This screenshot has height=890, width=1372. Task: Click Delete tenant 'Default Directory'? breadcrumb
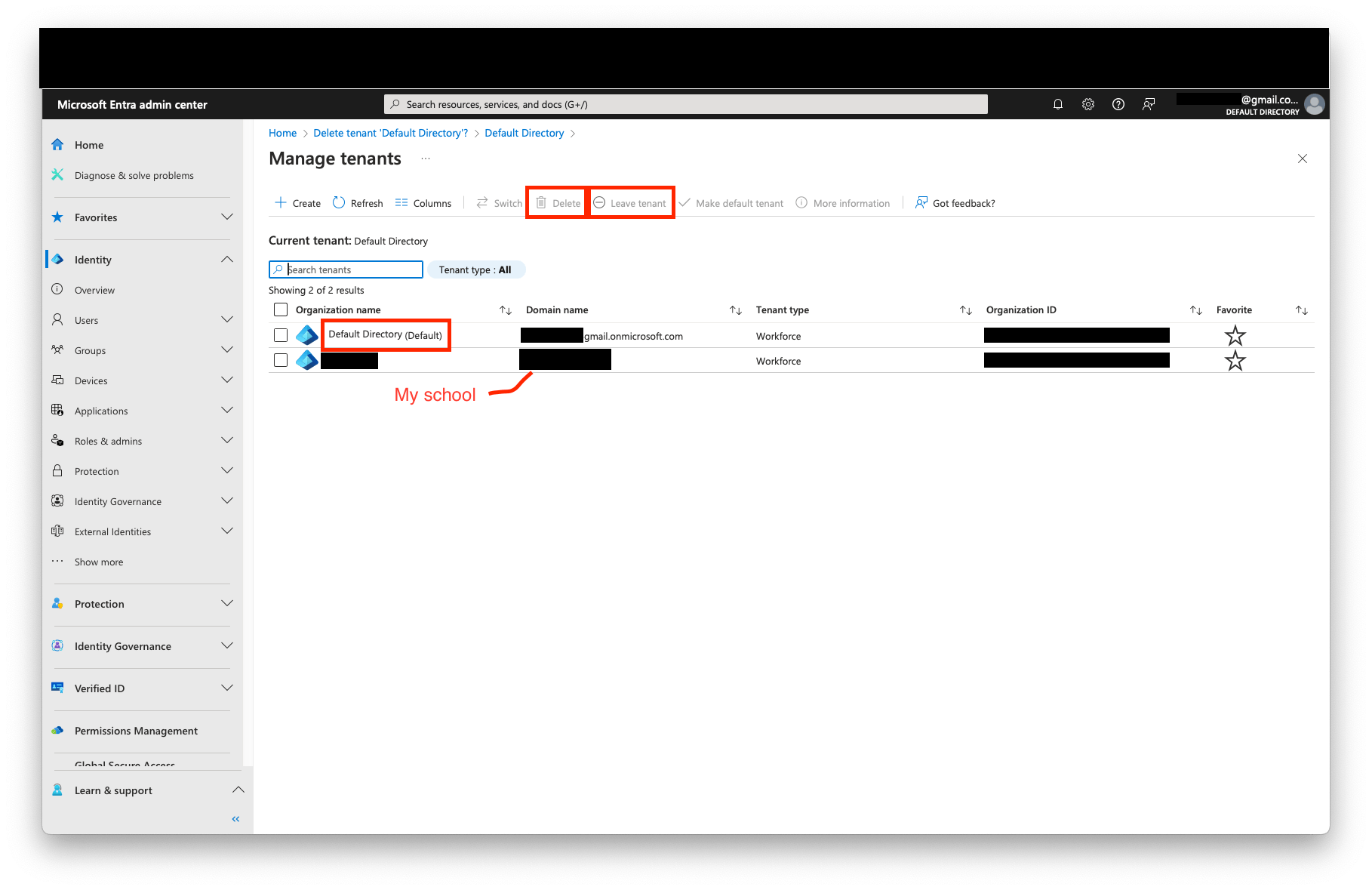coord(390,133)
